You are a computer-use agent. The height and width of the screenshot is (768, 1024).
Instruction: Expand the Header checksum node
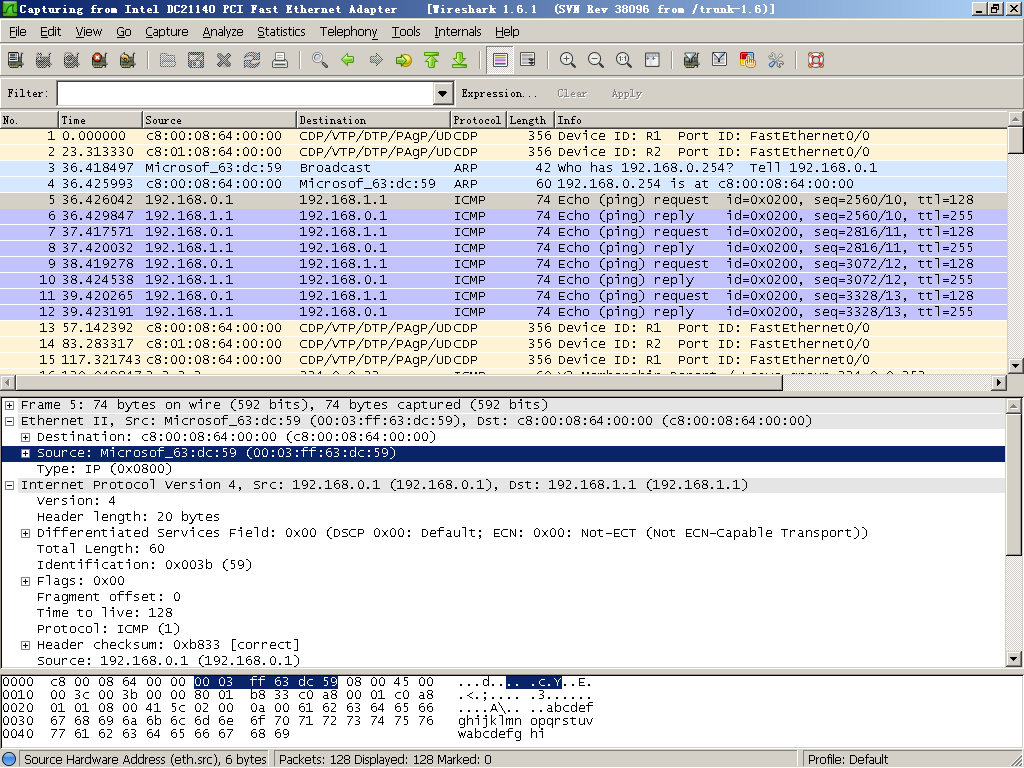[x=25, y=645]
